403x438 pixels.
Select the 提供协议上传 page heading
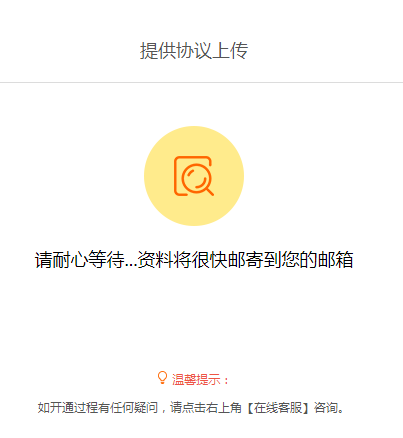click(194, 51)
